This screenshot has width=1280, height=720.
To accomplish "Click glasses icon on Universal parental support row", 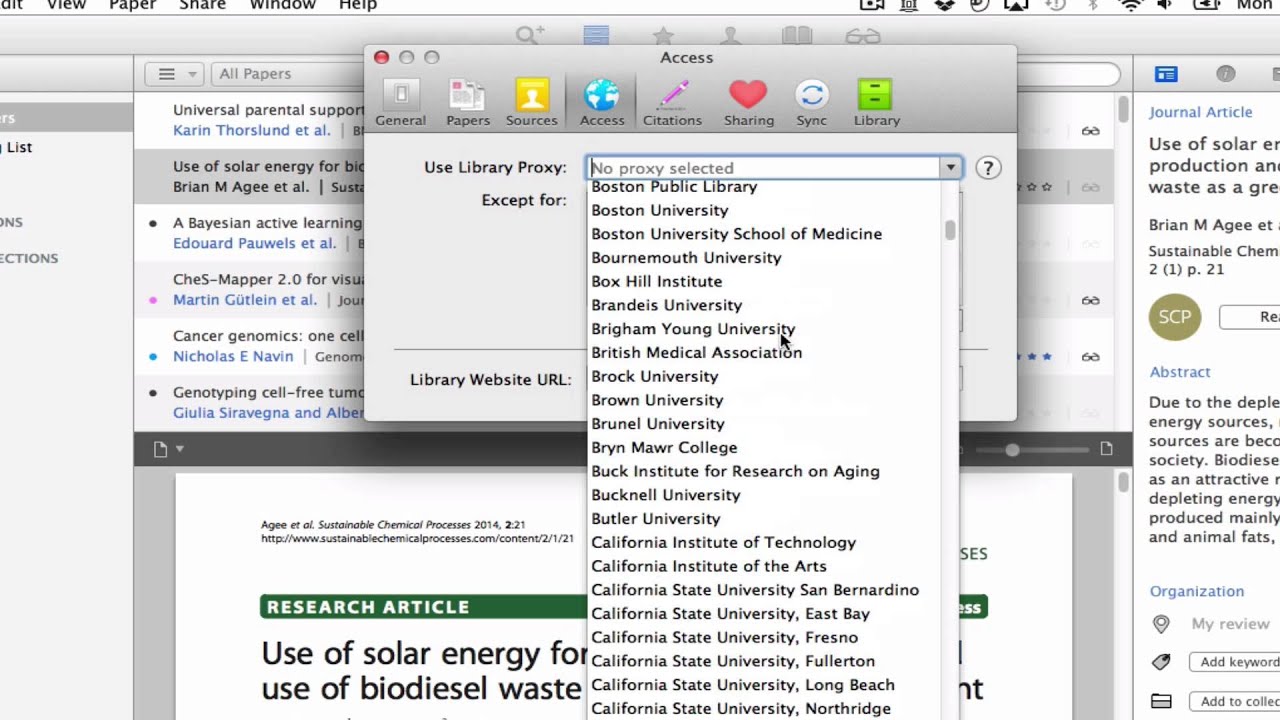I will click(x=1091, y=131).
